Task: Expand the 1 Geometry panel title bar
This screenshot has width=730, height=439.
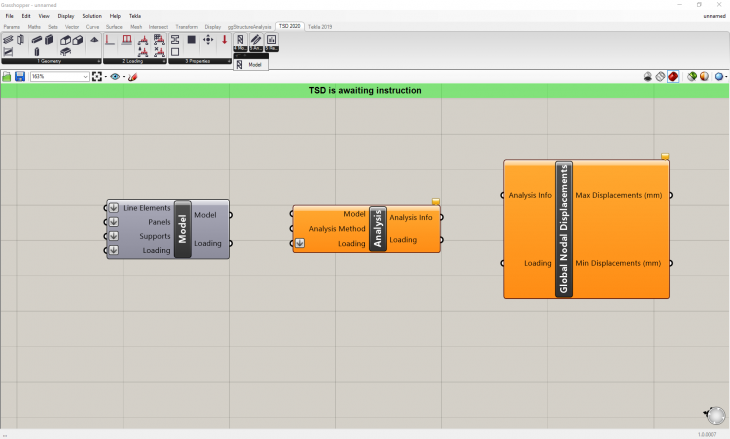Action: point(51,61)
